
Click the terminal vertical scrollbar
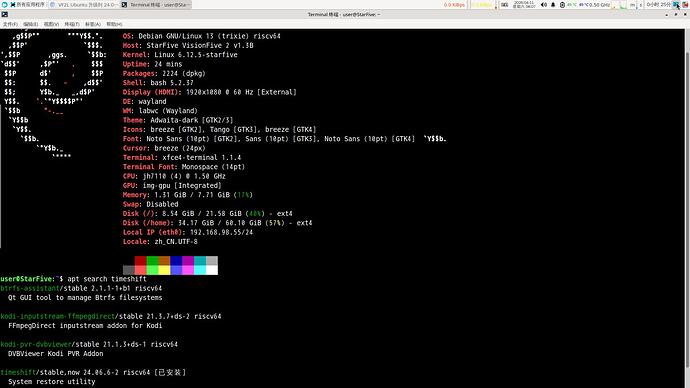687,209
